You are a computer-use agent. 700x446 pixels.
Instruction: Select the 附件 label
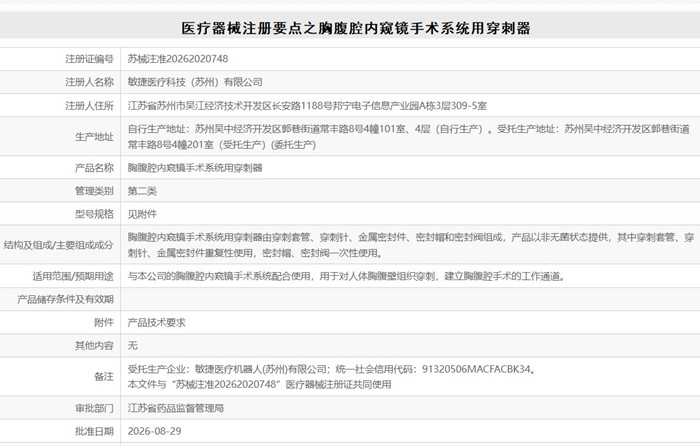click(104, 322)
